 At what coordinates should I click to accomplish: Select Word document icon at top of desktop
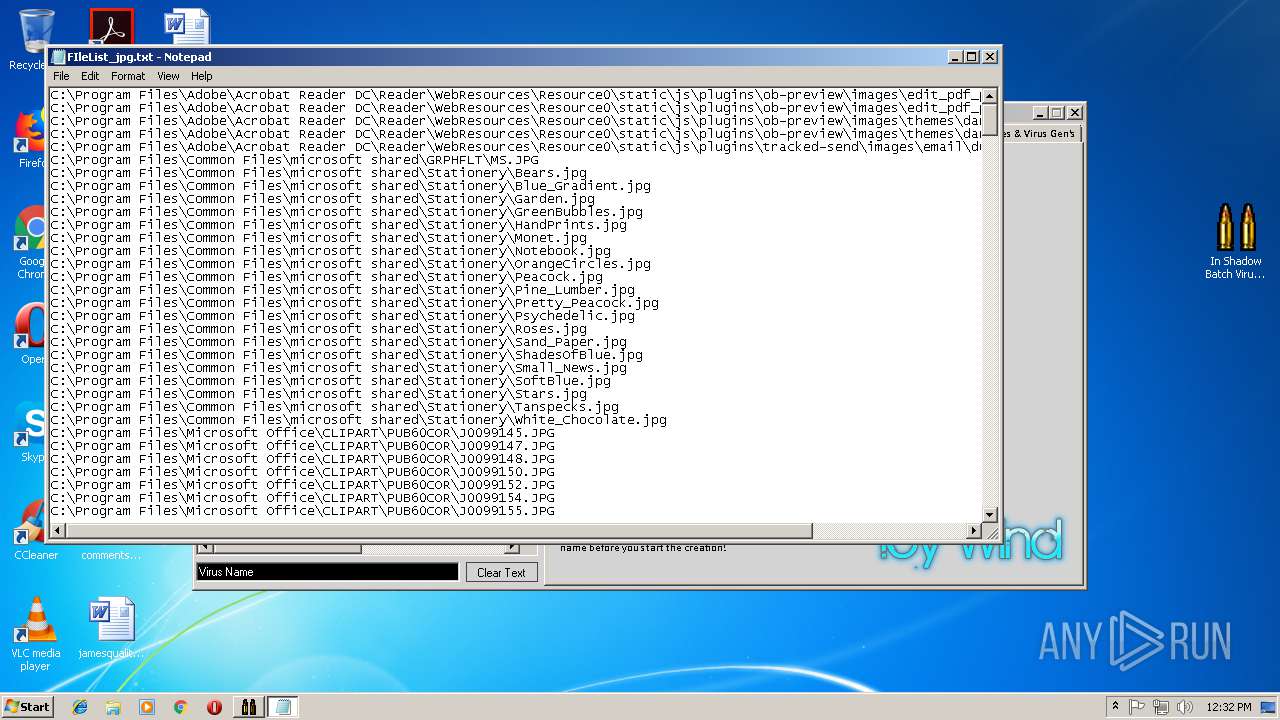tap(187, 27)
